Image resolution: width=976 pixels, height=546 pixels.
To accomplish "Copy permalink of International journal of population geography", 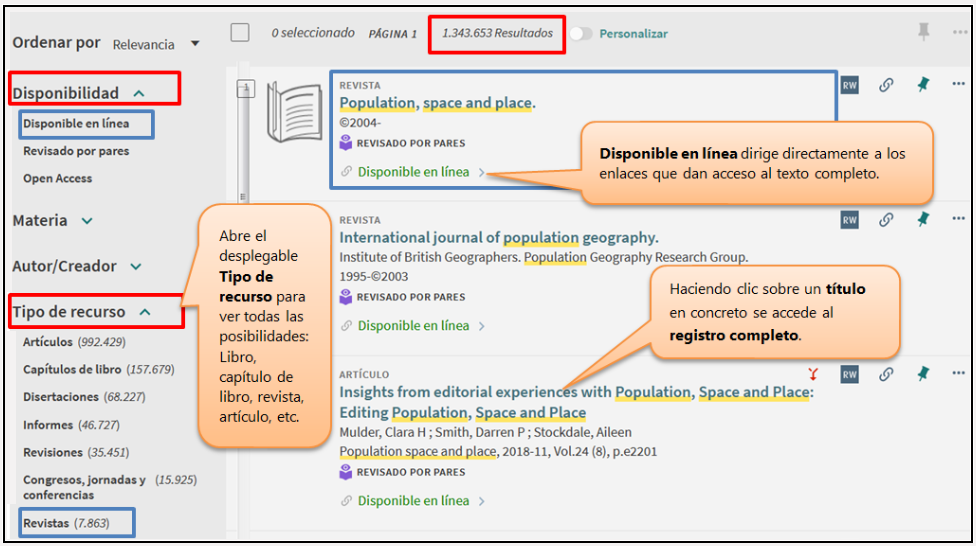I will (885, 220).
